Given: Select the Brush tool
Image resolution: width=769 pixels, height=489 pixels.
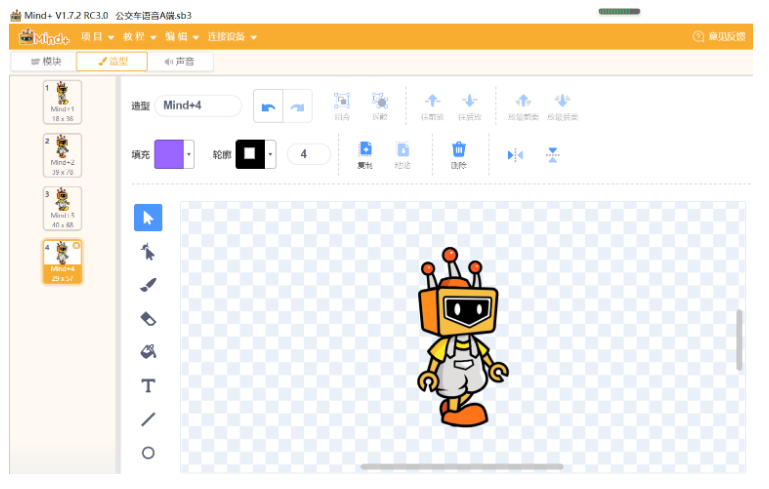Looking at the screenshot, I should [x=148, y=285].
